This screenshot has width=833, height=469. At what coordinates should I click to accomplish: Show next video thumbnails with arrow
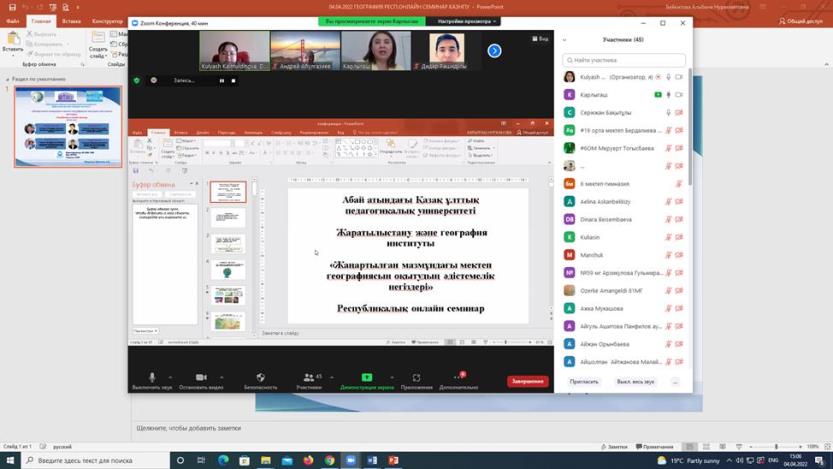point(494,50)
